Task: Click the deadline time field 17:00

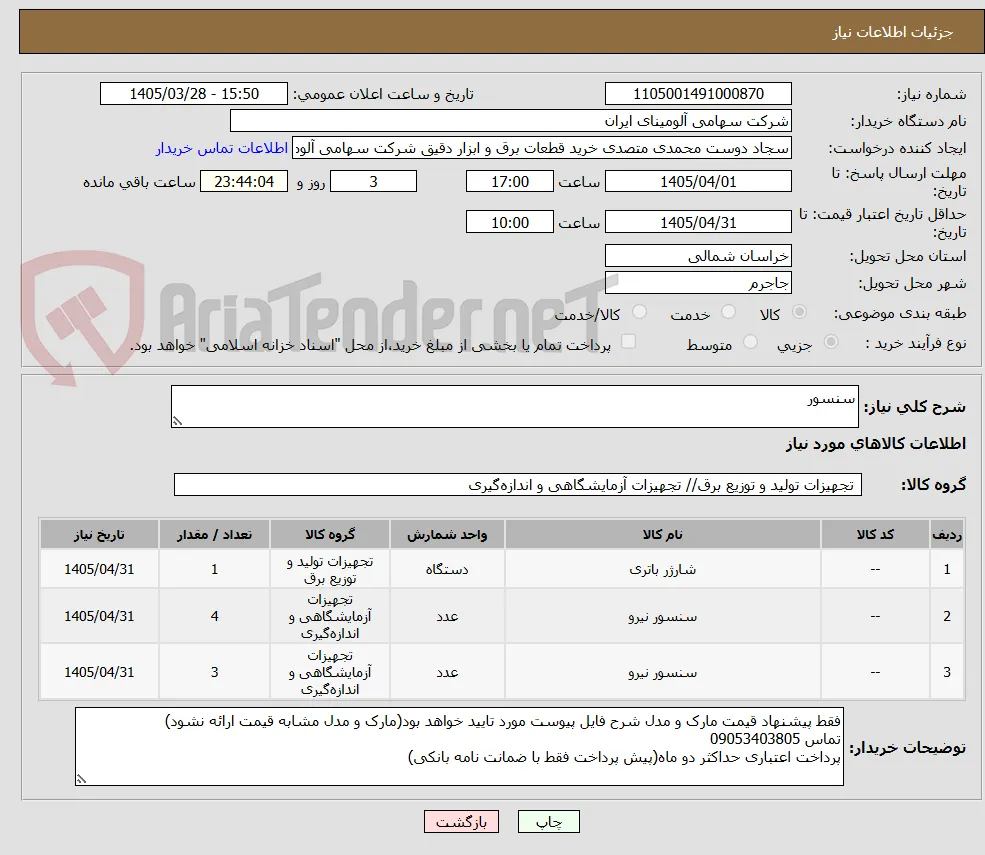Action: pos(509,182)
